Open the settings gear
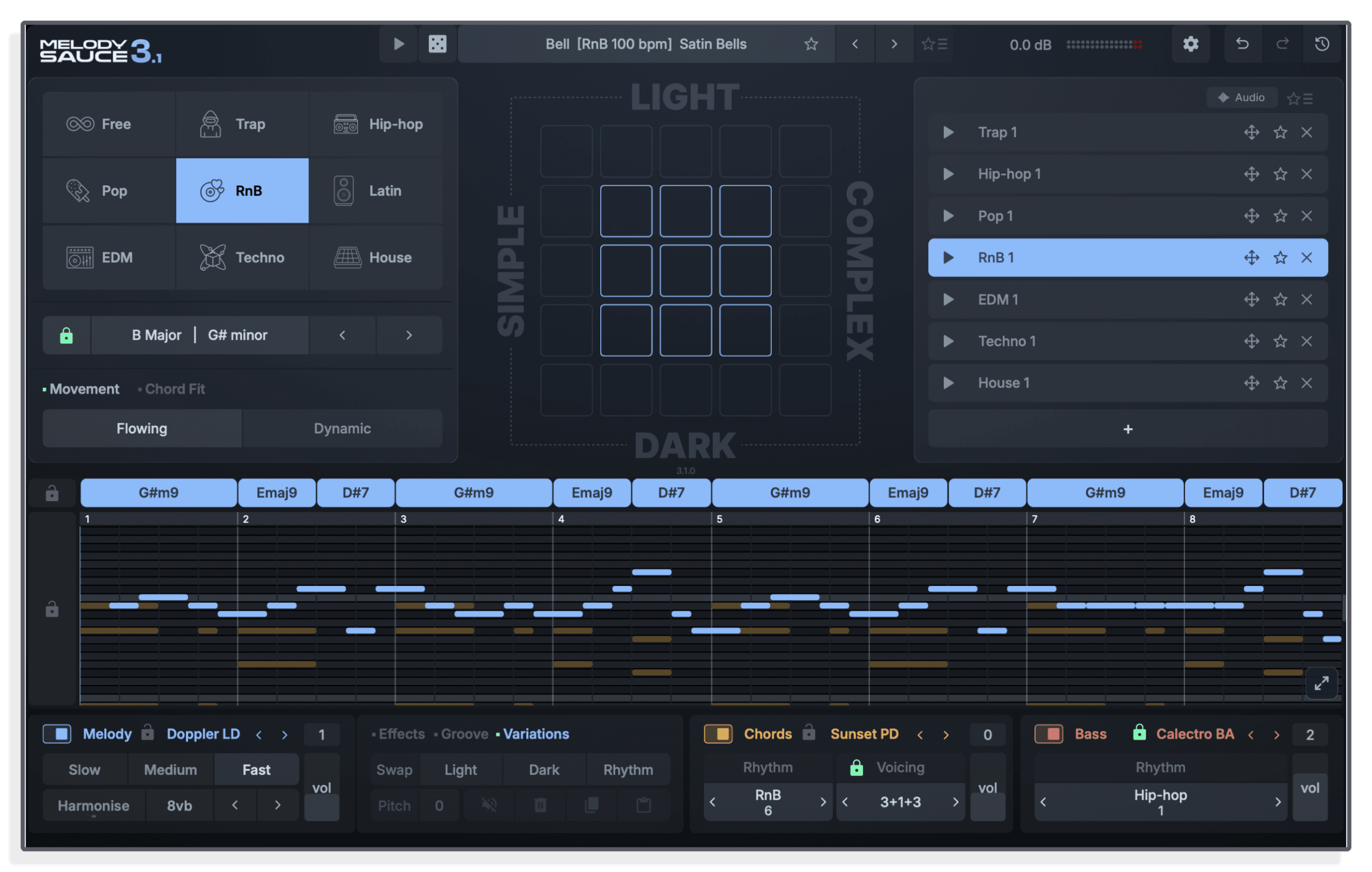Screen dimensions: 1372x872 pos(1190,44)
